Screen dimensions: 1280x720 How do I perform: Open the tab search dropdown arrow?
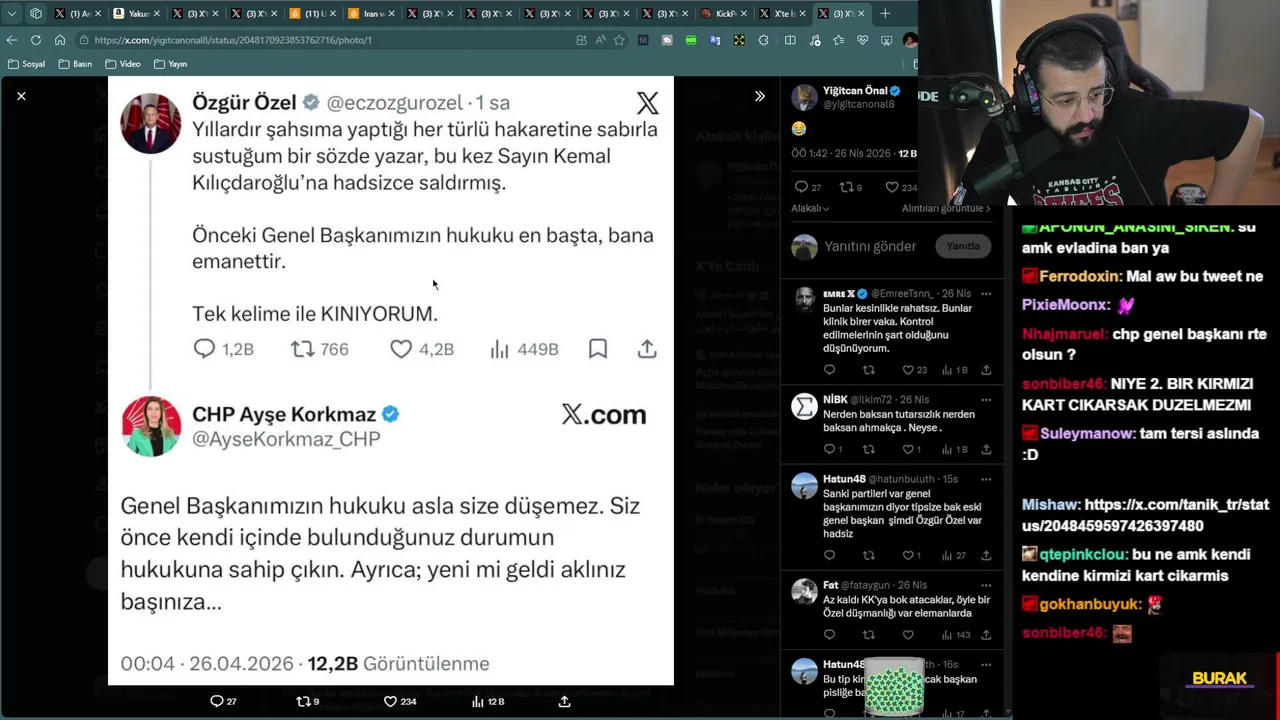coord(12,13)
